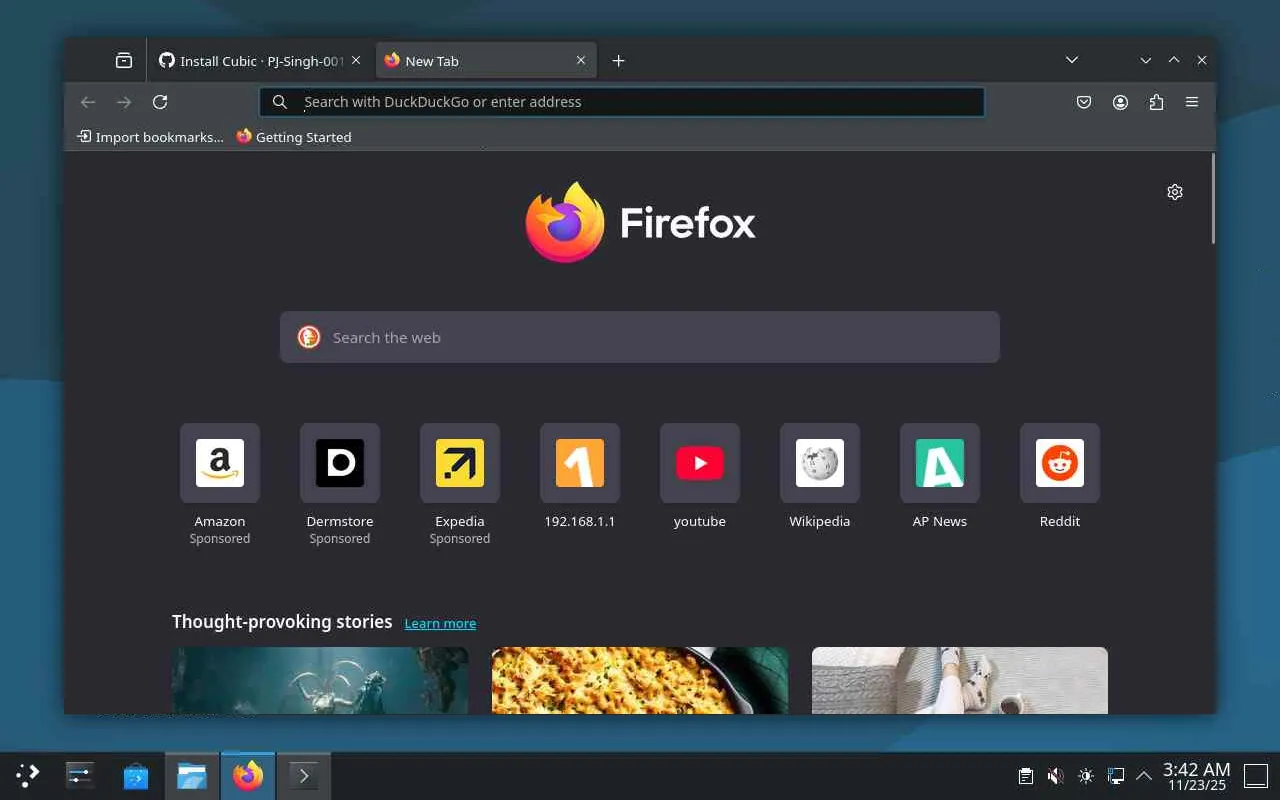The image size is (1280, 800).
Task: Open the Save to Pocket button
Action: (x=1084, y=102)
